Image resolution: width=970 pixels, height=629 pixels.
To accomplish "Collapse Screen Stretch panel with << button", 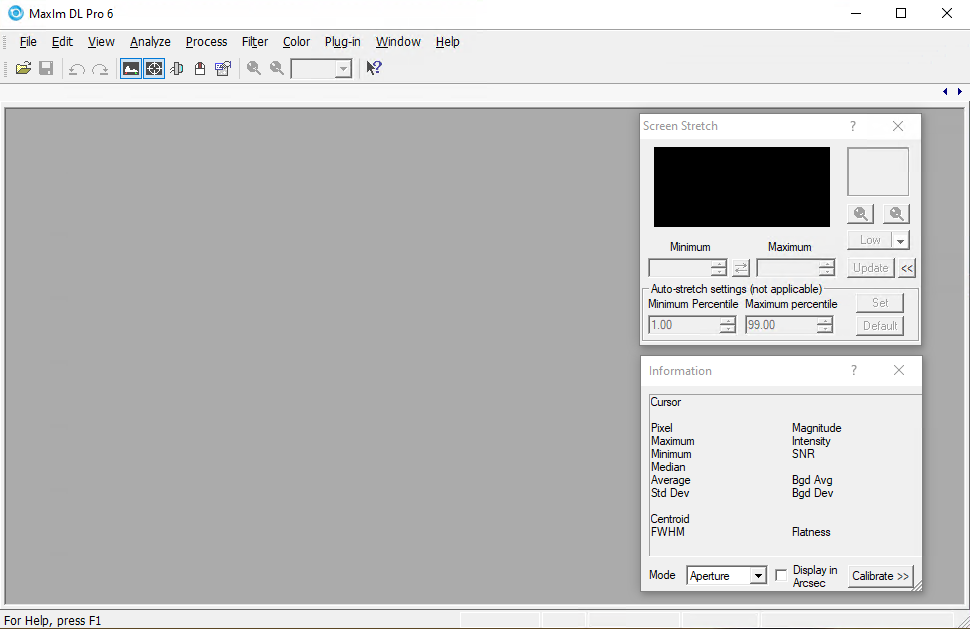I will click(907, 268).
